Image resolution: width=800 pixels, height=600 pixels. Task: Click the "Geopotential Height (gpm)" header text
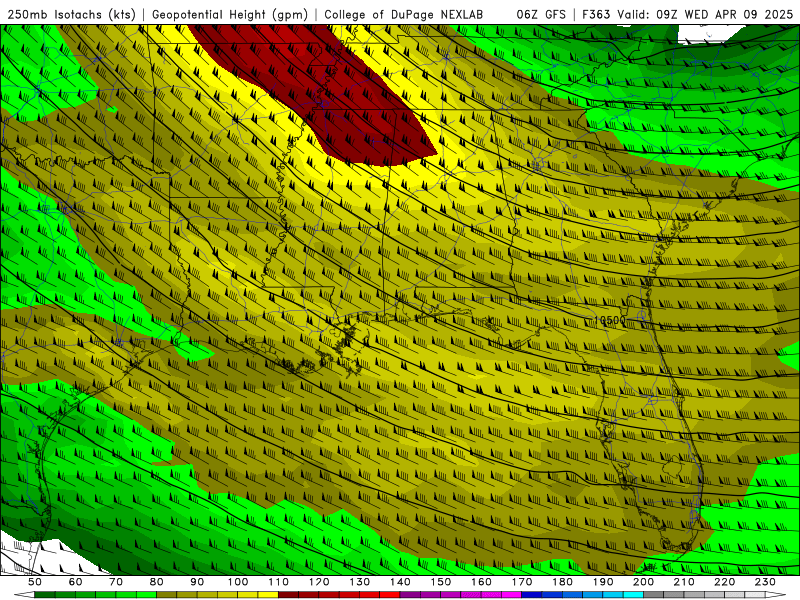click(x=230, y=15)
